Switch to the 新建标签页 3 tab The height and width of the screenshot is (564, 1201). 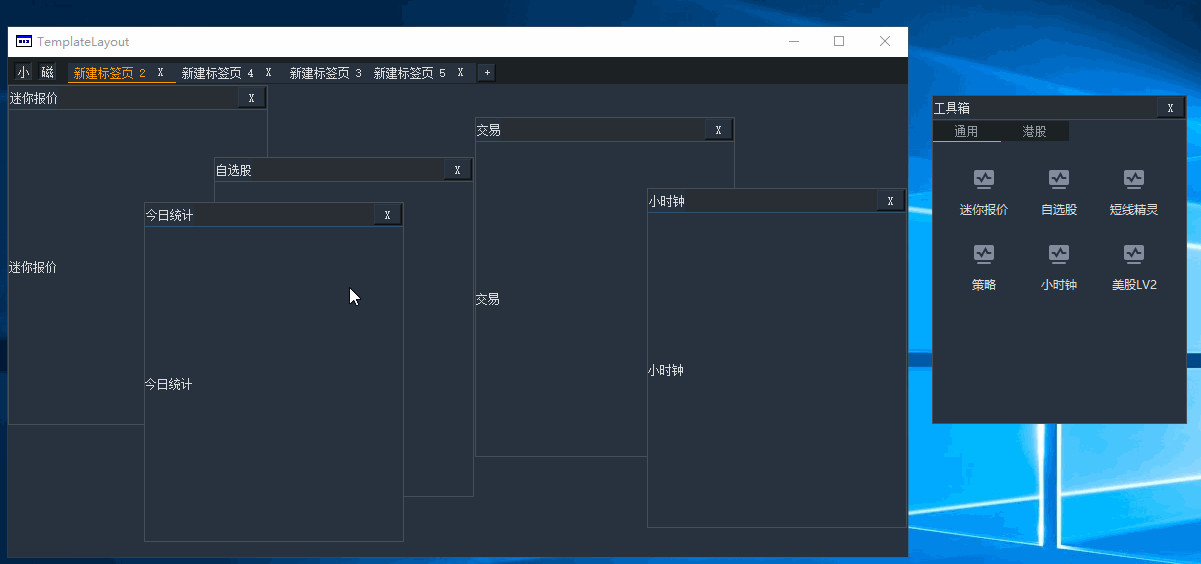(326, 73)
